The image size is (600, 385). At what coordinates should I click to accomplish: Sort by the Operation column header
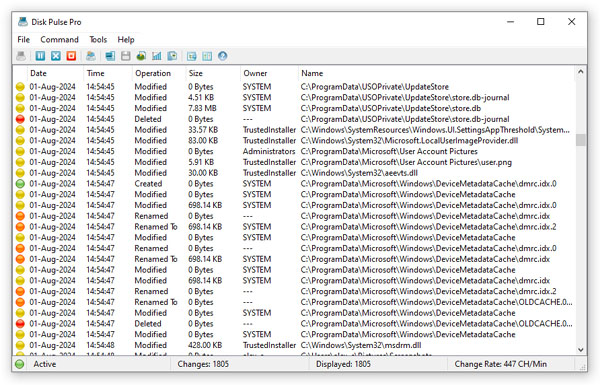point(159,73)
